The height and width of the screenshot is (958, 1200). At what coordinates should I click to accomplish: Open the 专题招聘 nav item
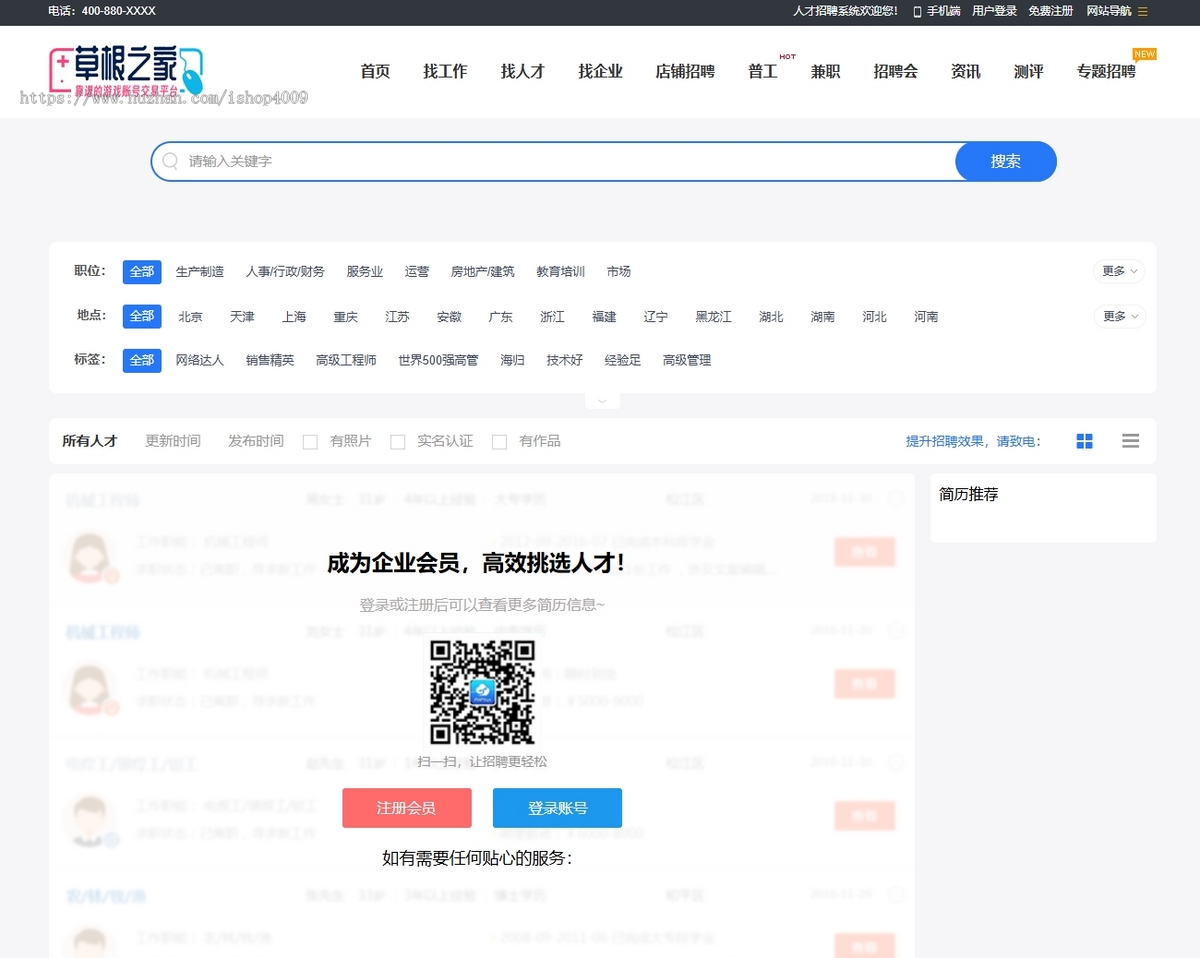1106,71
